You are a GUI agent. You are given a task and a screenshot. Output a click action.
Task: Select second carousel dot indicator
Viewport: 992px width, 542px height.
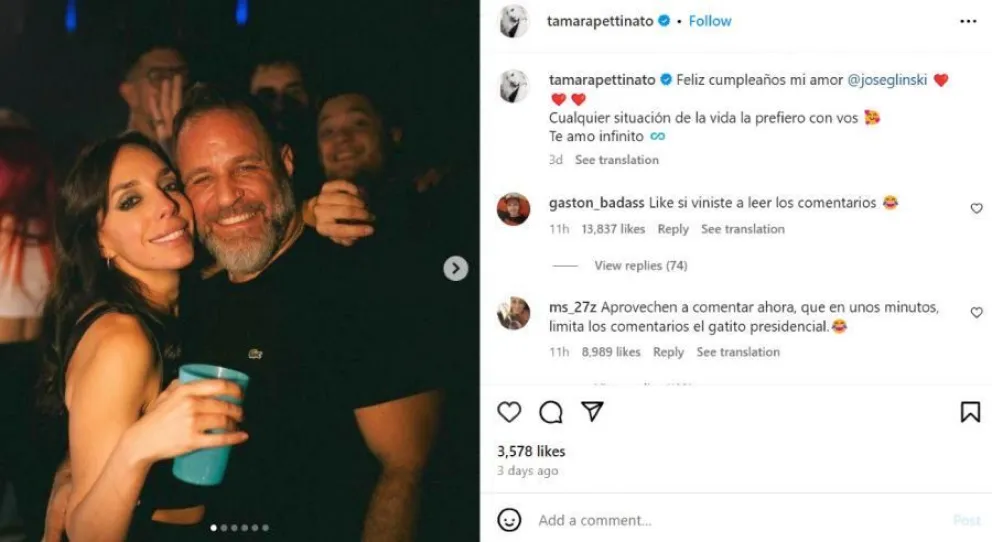pos(224,527)
